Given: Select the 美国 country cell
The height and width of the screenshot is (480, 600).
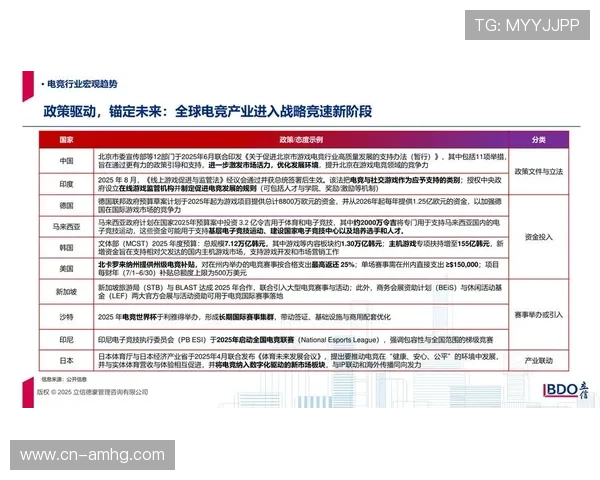Looking at the screenshot, I should (66, 269).
